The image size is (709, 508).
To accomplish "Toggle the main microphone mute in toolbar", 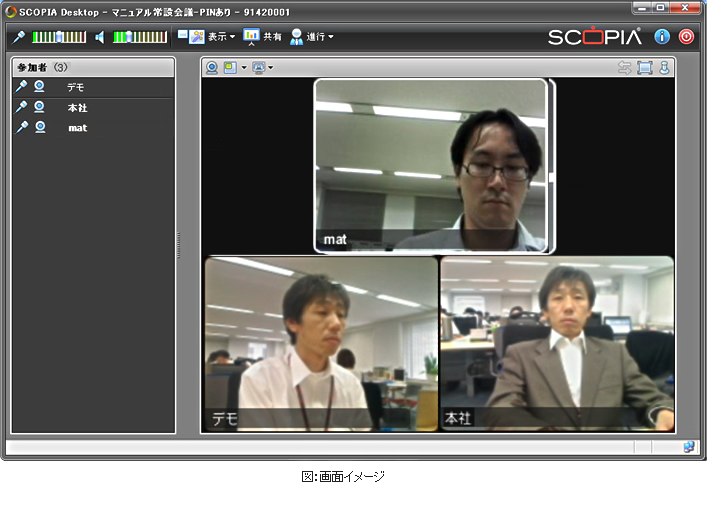I will pyautogui.click(x=19, y=37).
